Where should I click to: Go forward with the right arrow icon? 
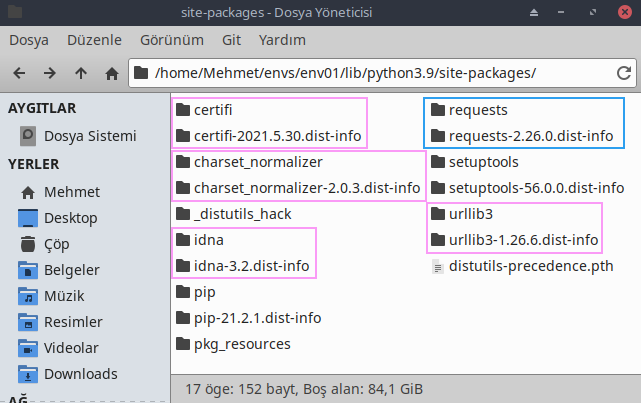[50, 73]
